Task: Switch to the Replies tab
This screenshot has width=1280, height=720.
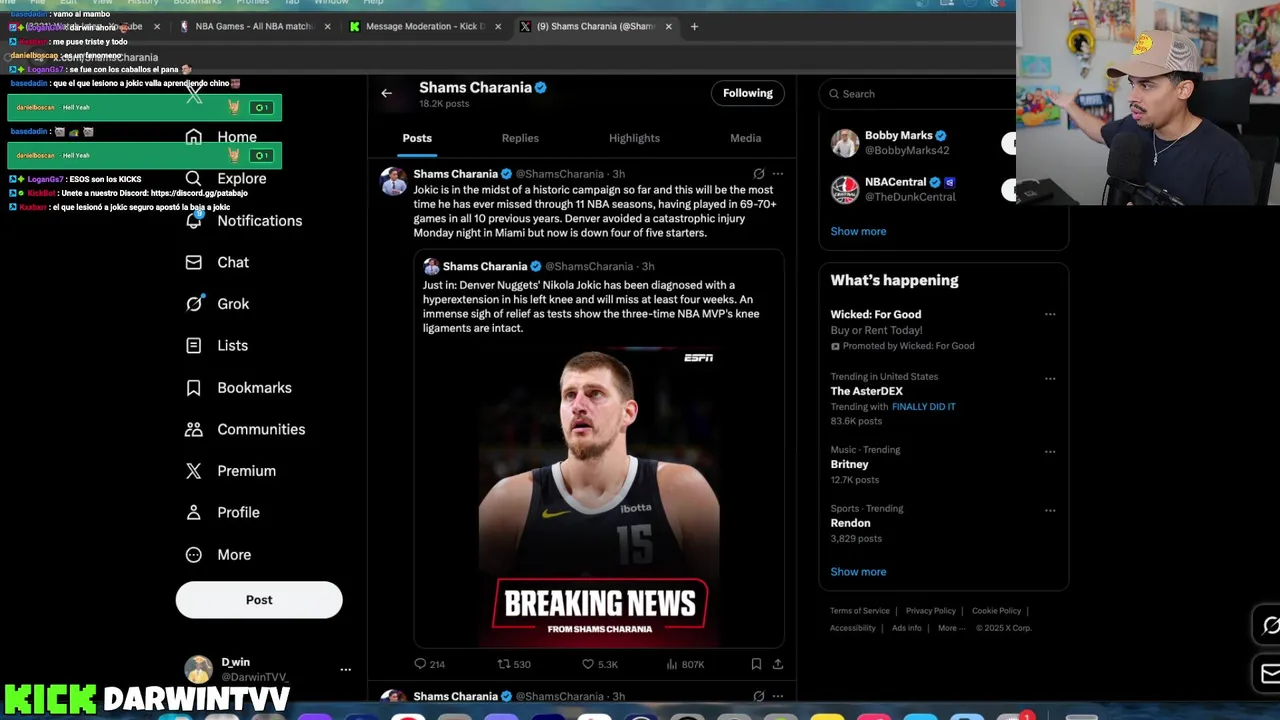Action: (x=520, y=138)
